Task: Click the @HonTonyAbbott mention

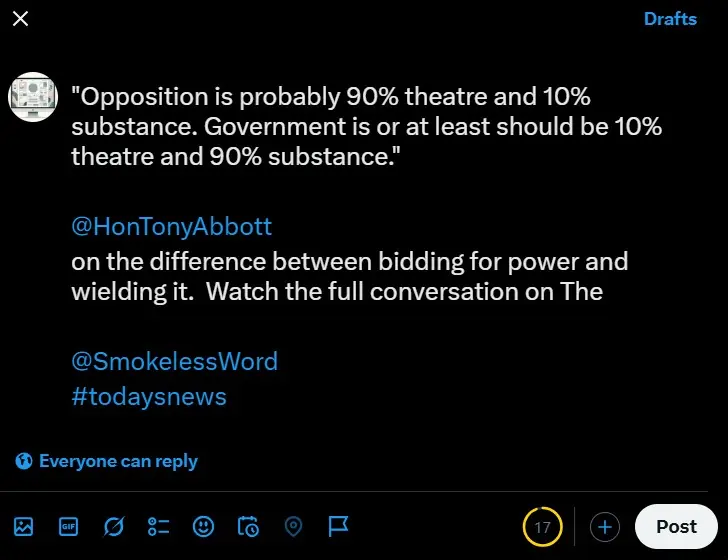Action: (171, 226)
